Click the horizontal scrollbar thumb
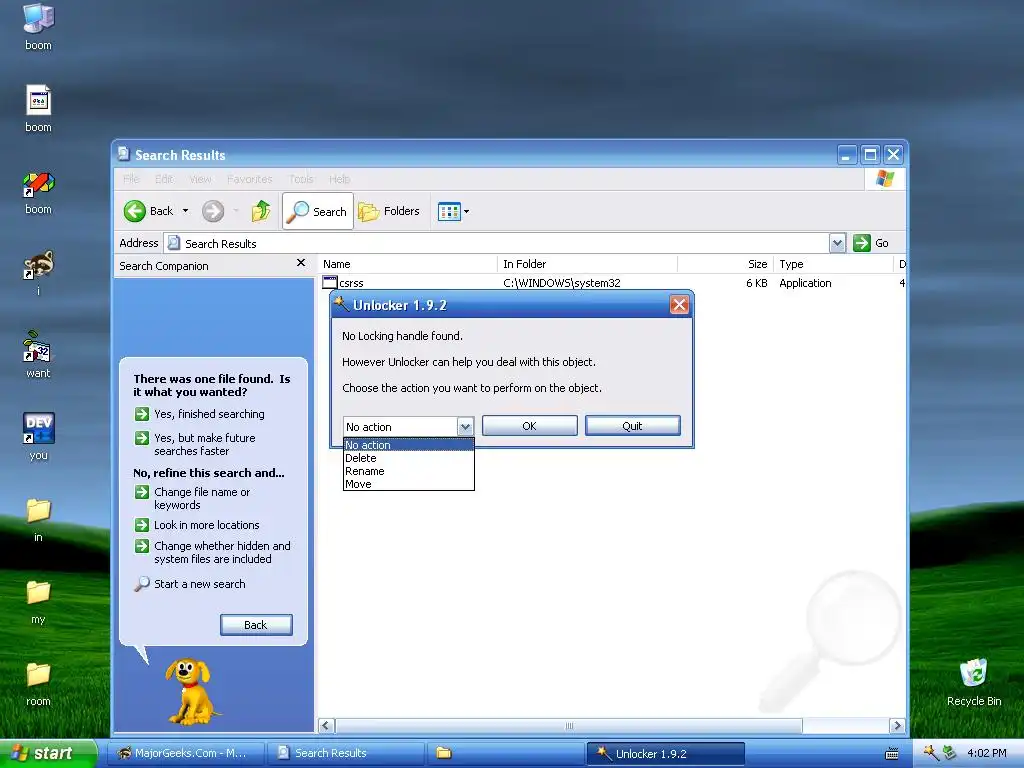This screenshot has width=1024, height=768. pos(569,726)
